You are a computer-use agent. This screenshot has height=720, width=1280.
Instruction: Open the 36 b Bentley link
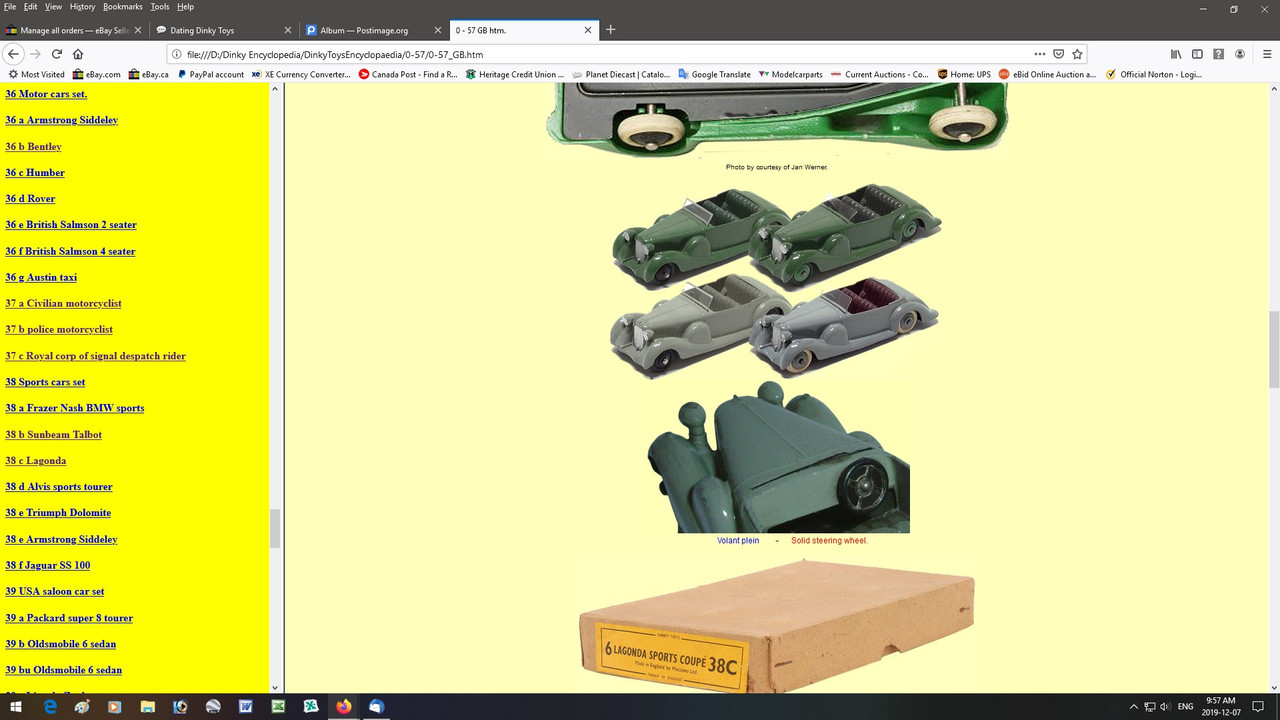[x=33, y=146]
